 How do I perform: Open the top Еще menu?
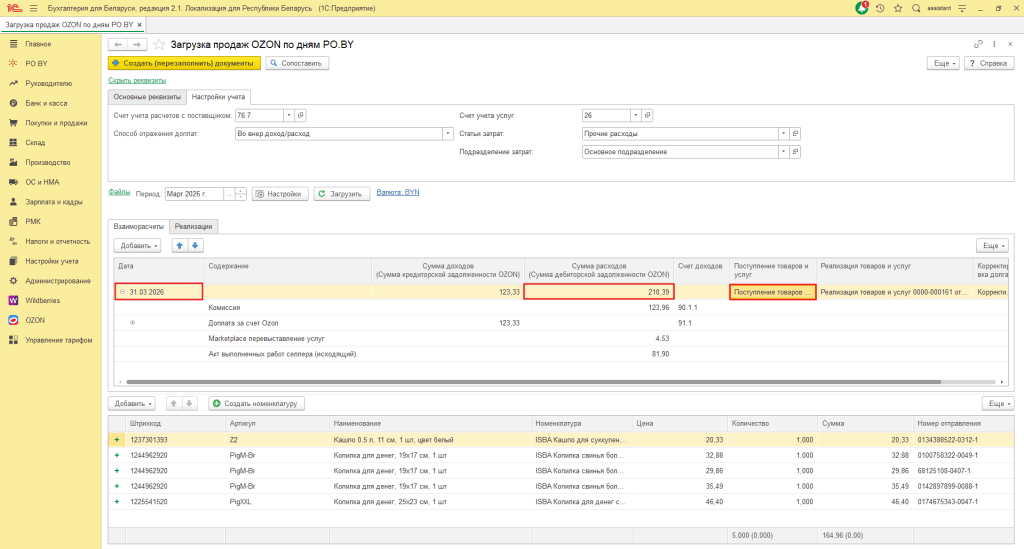pos(944,63)
